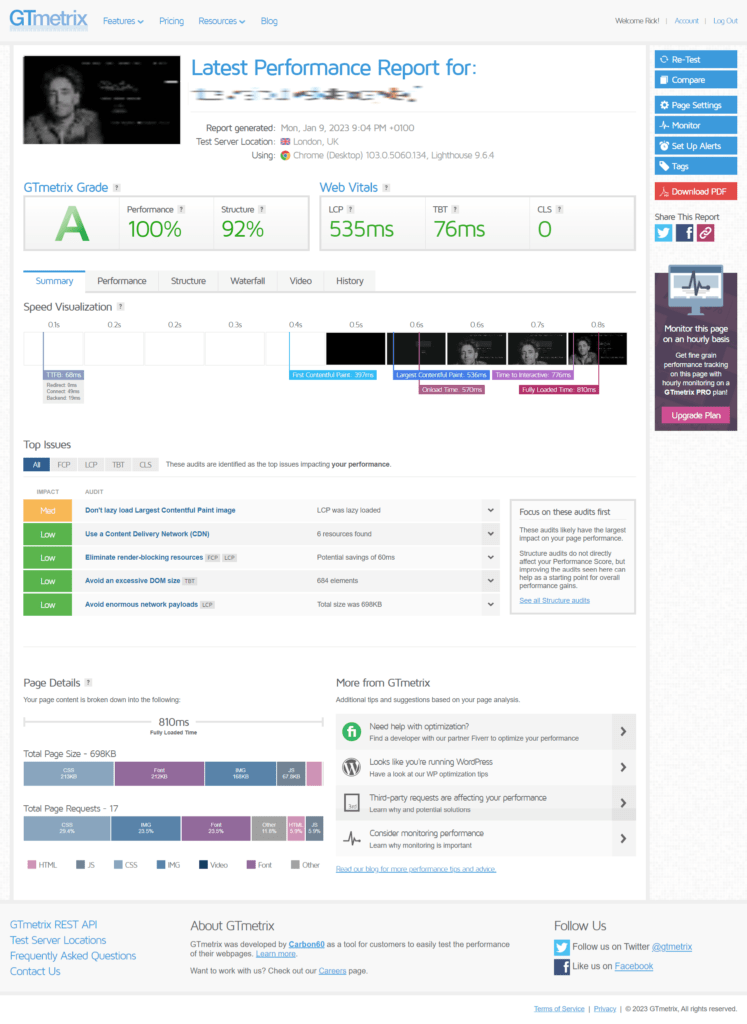The height and width of the screenshot is (1024, 747).
Task: Click the First Contentful Paint timeline marker
Action: click(333, 375)
